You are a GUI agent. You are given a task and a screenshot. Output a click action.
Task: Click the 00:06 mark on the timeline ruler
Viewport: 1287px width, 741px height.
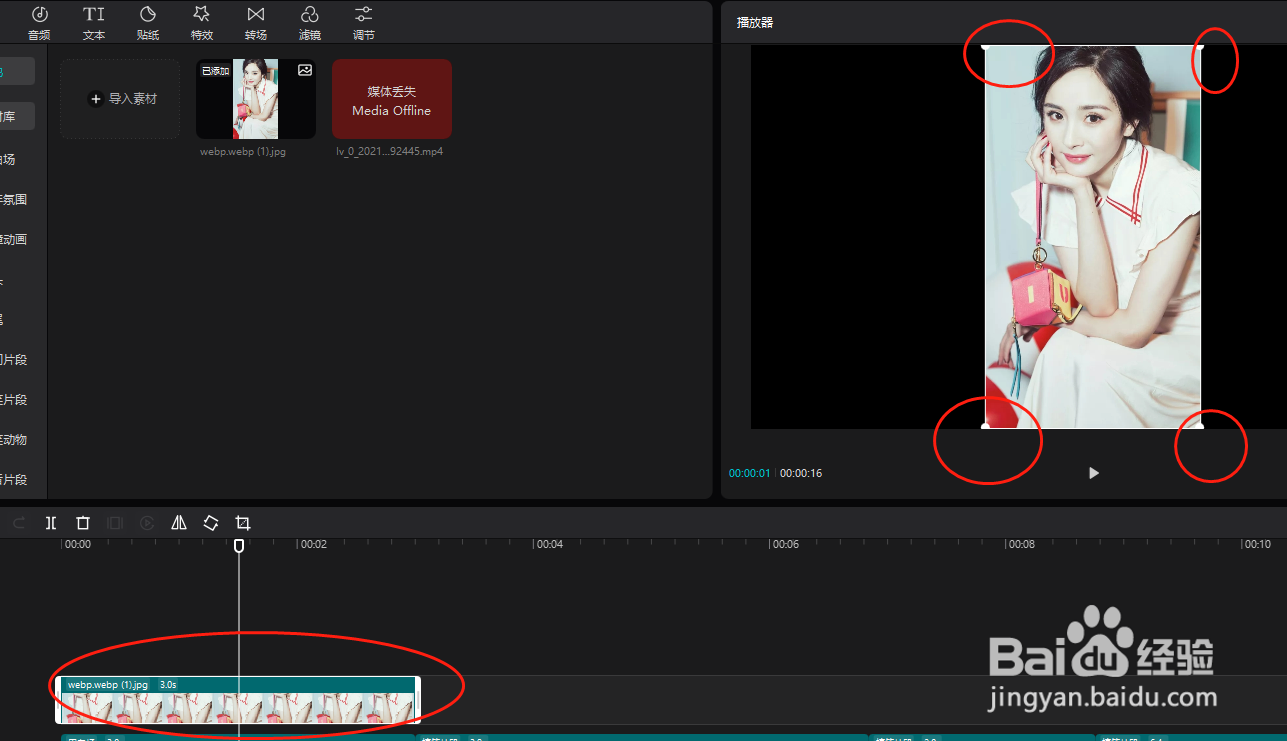[x=786, y=545]
